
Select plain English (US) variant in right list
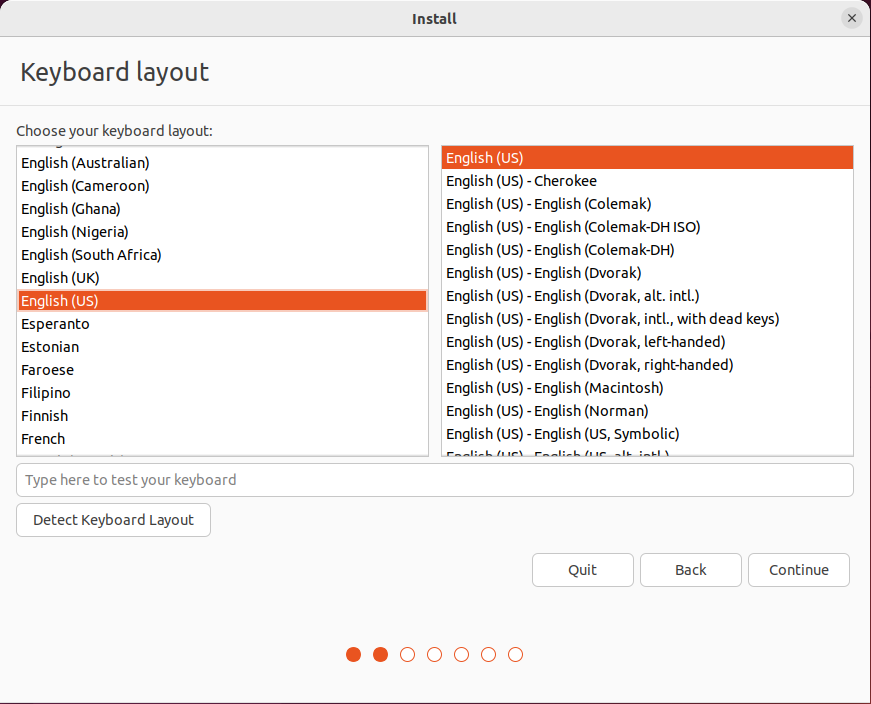click(x=647, y=158)
